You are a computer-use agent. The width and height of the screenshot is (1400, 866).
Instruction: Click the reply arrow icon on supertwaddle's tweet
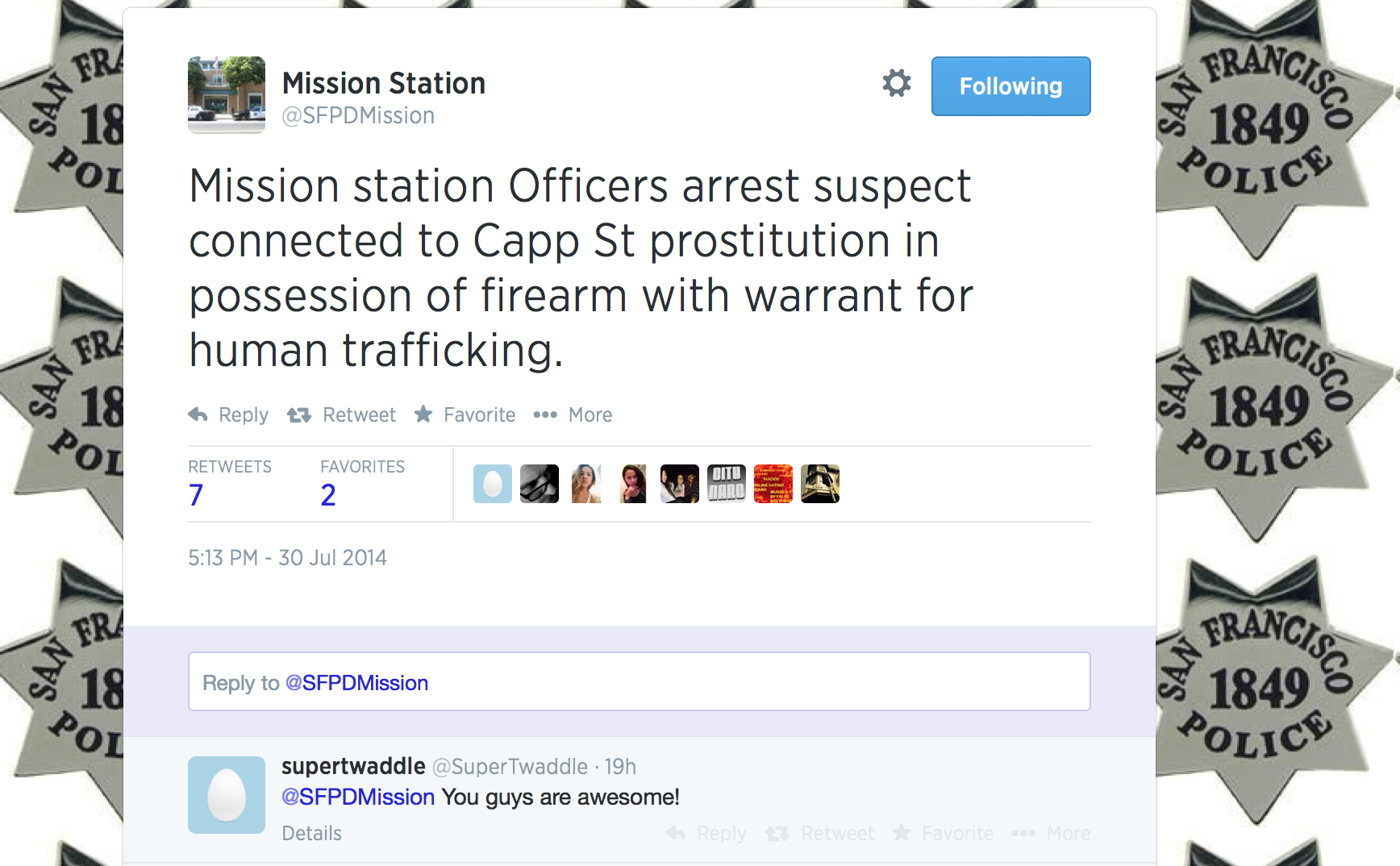(676, 833)
